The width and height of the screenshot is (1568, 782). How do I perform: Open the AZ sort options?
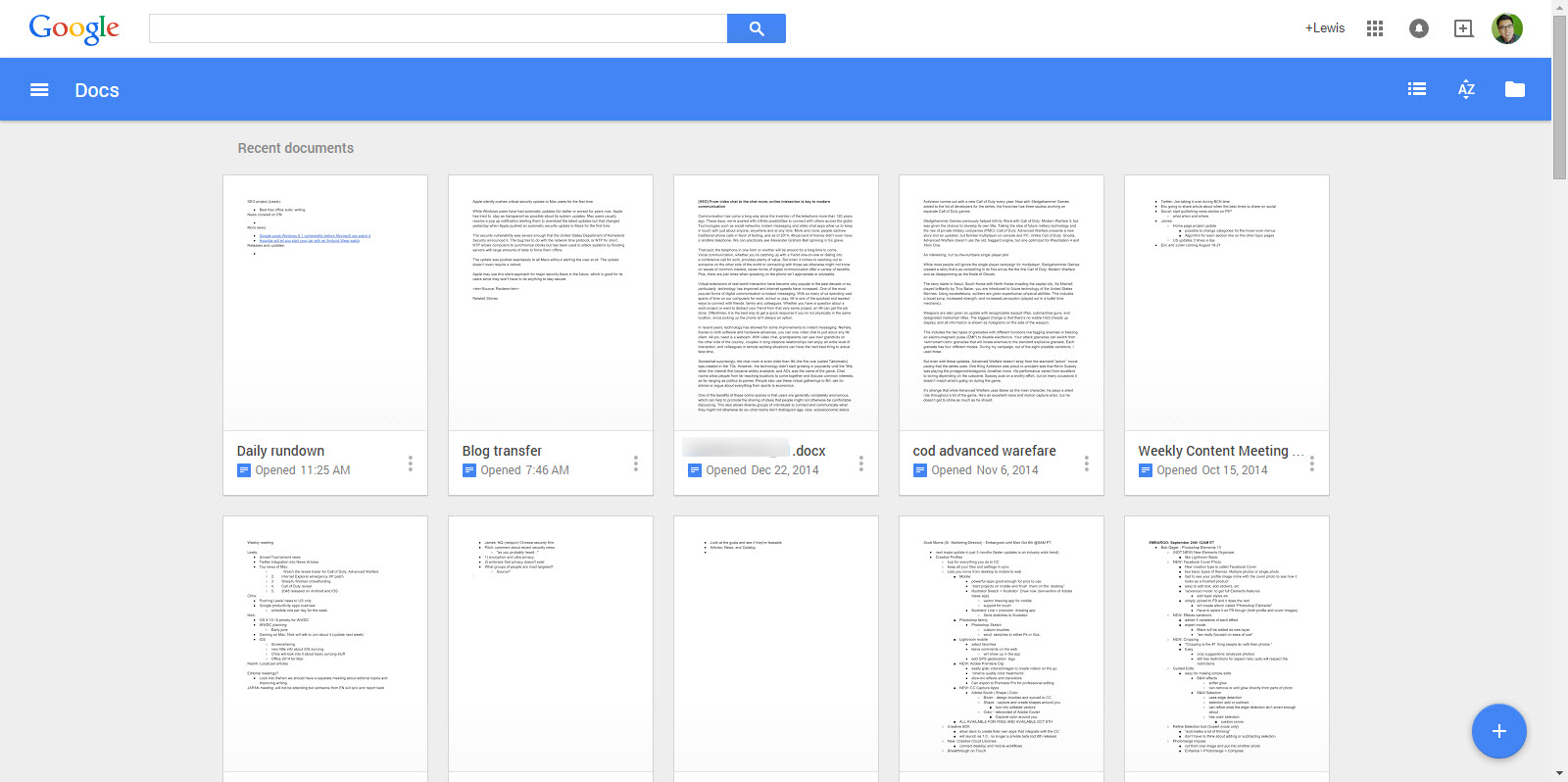(1466, 89)
